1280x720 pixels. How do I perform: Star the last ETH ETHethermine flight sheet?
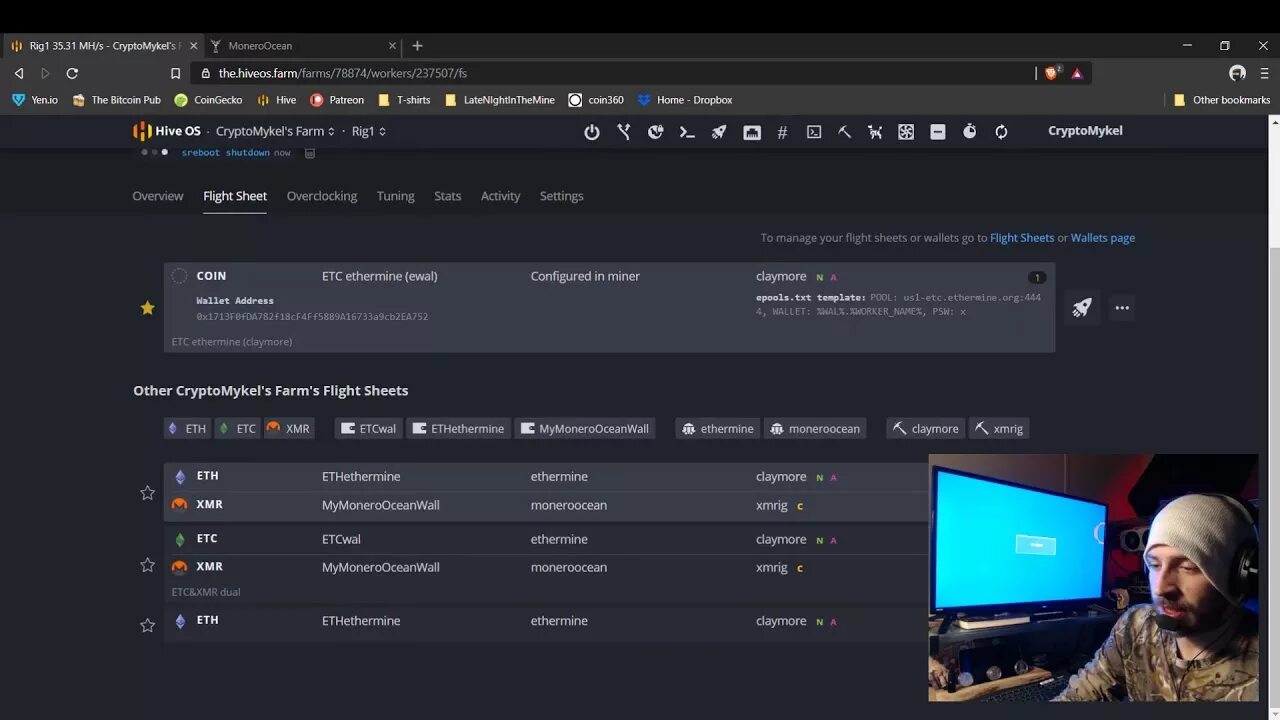point(147,625)
